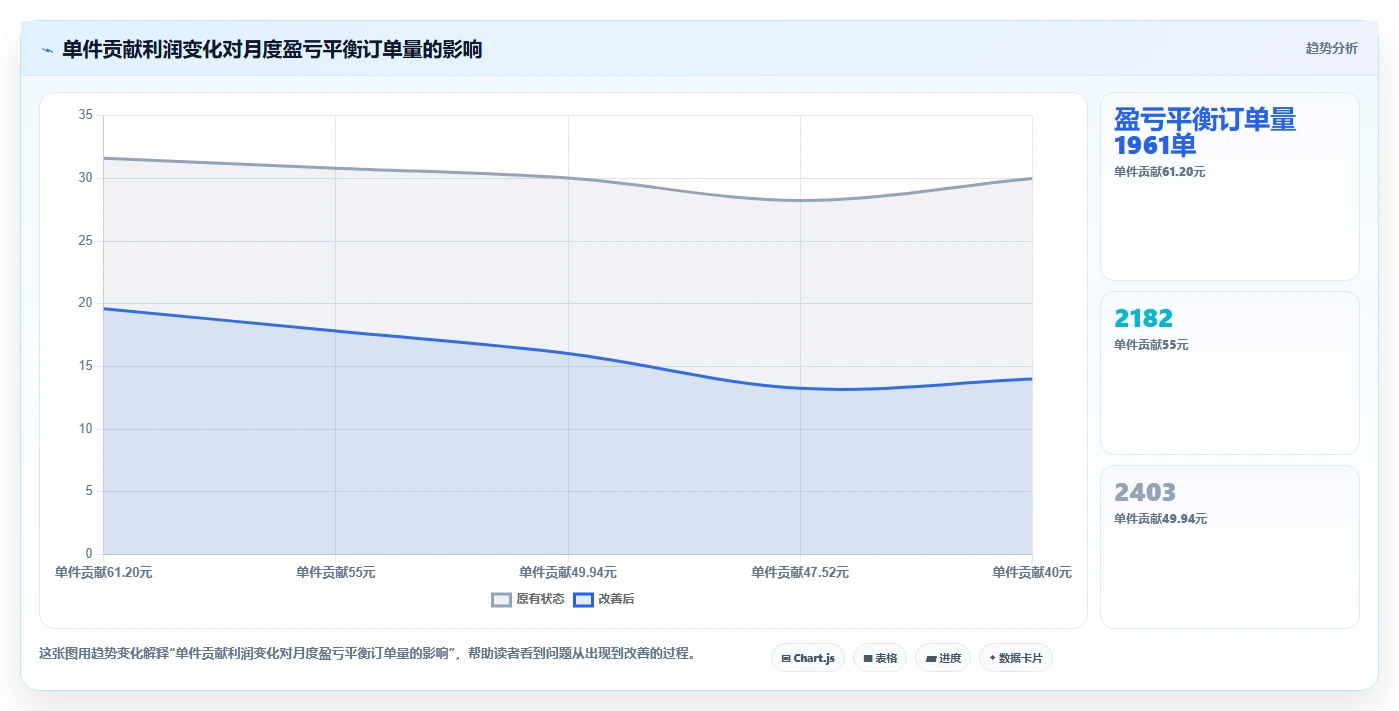Click the x-axis label 单件贡献61.20元
The height and width of the screenshot is (711, 1399).
click(x=103, y=573)
